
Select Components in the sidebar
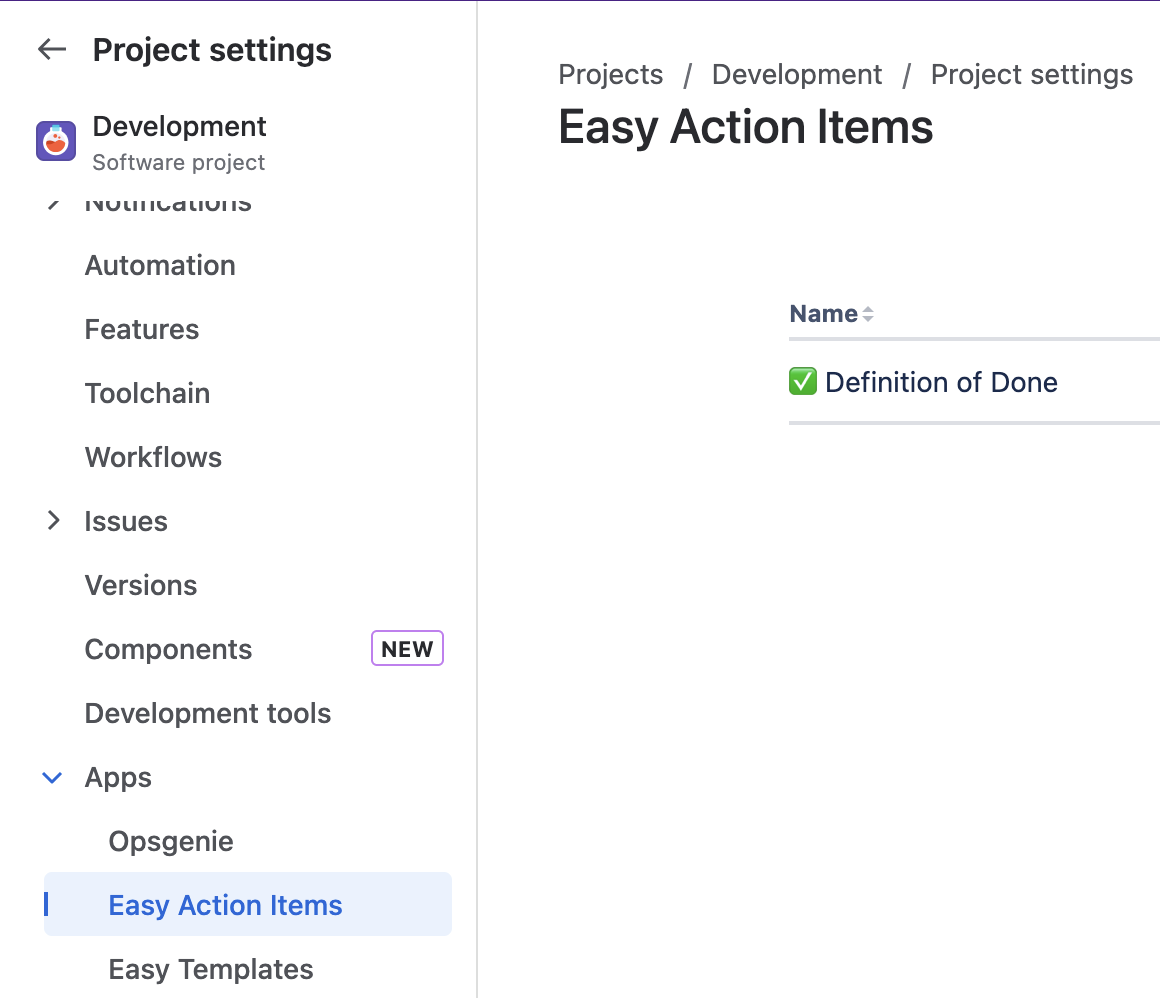point(168,649)
